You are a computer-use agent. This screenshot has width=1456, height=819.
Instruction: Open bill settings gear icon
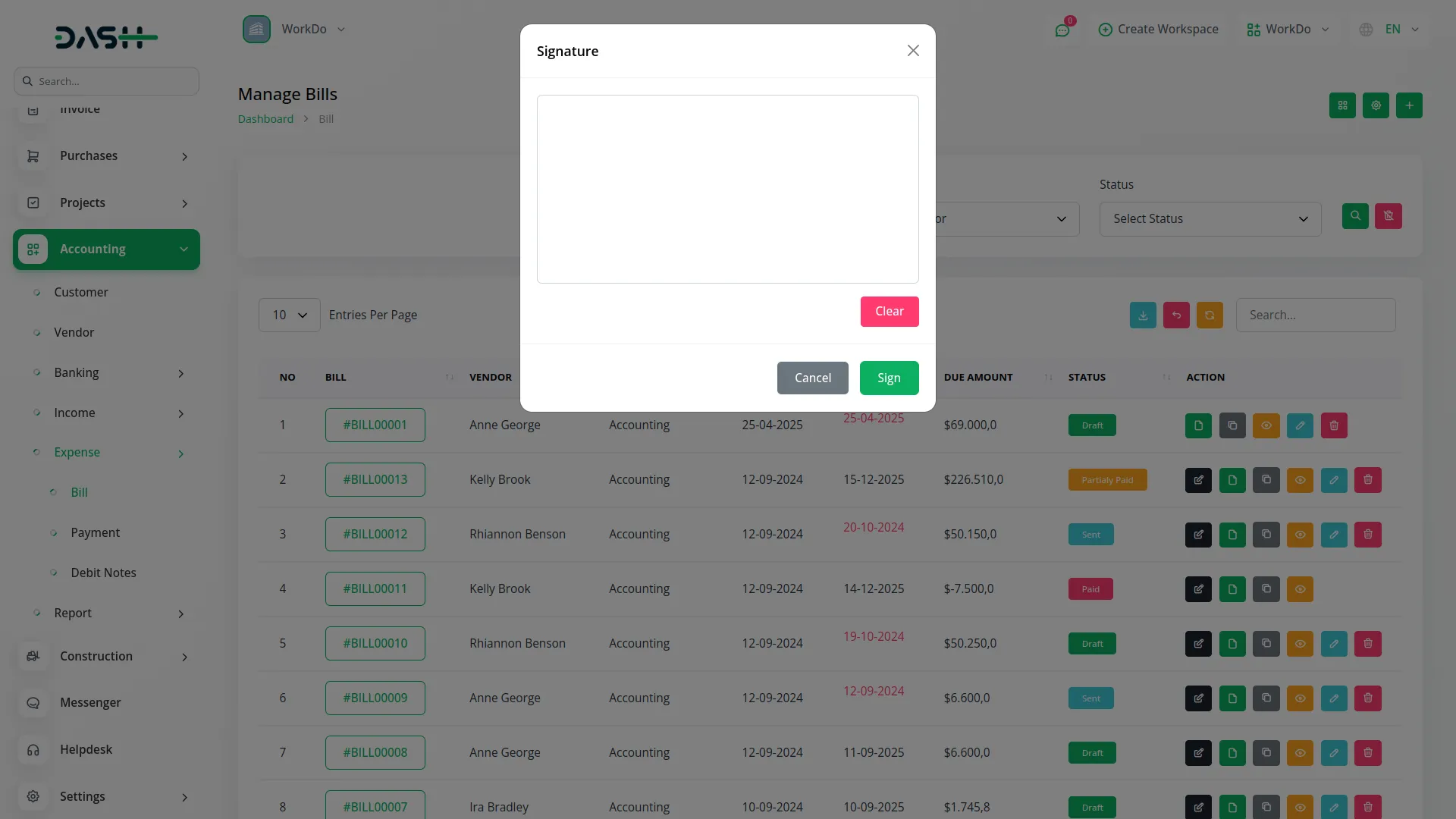pyautogui.click(x=1376, y=105)
